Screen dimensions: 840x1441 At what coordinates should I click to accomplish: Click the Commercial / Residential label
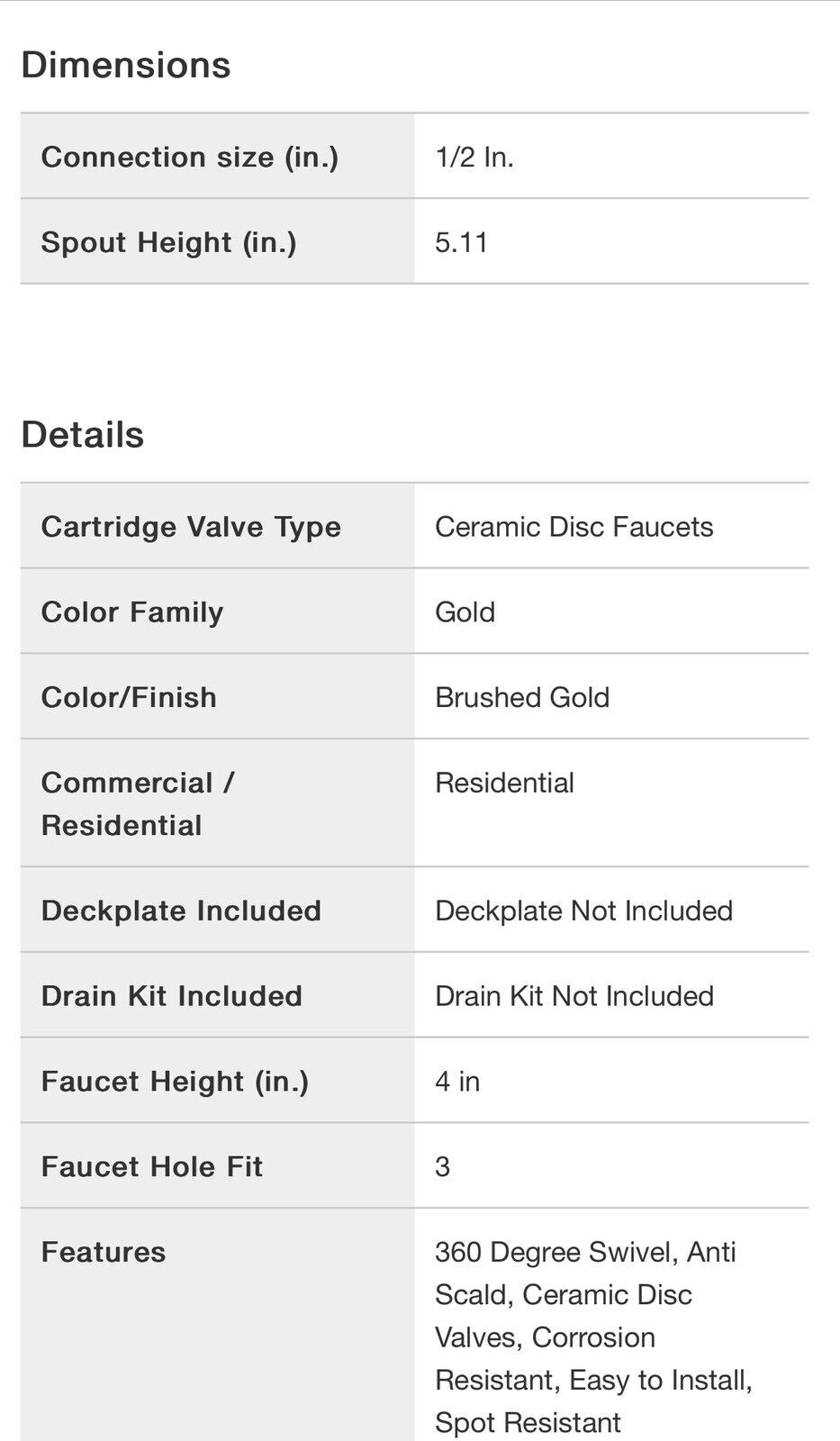[138, 803]
